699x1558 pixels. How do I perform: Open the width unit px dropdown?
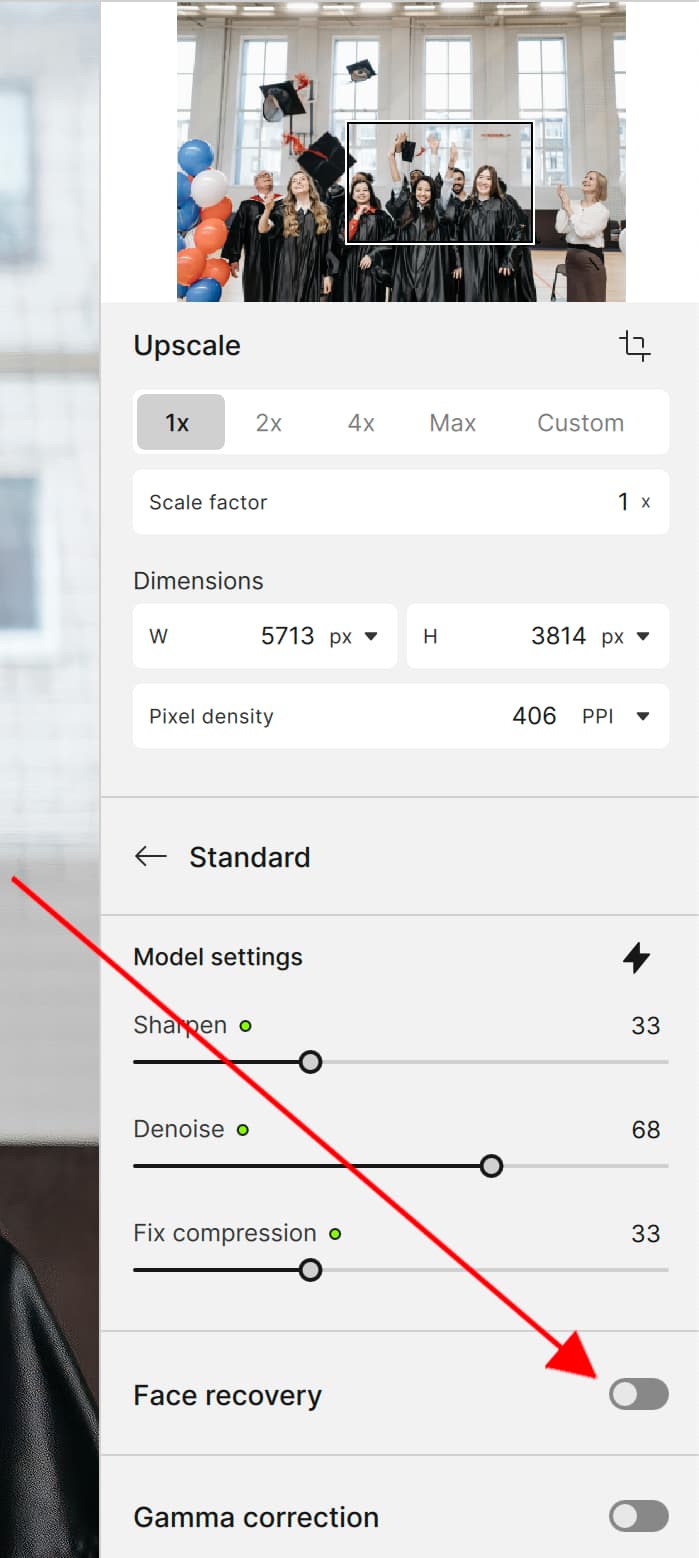[x=355, y=636]
